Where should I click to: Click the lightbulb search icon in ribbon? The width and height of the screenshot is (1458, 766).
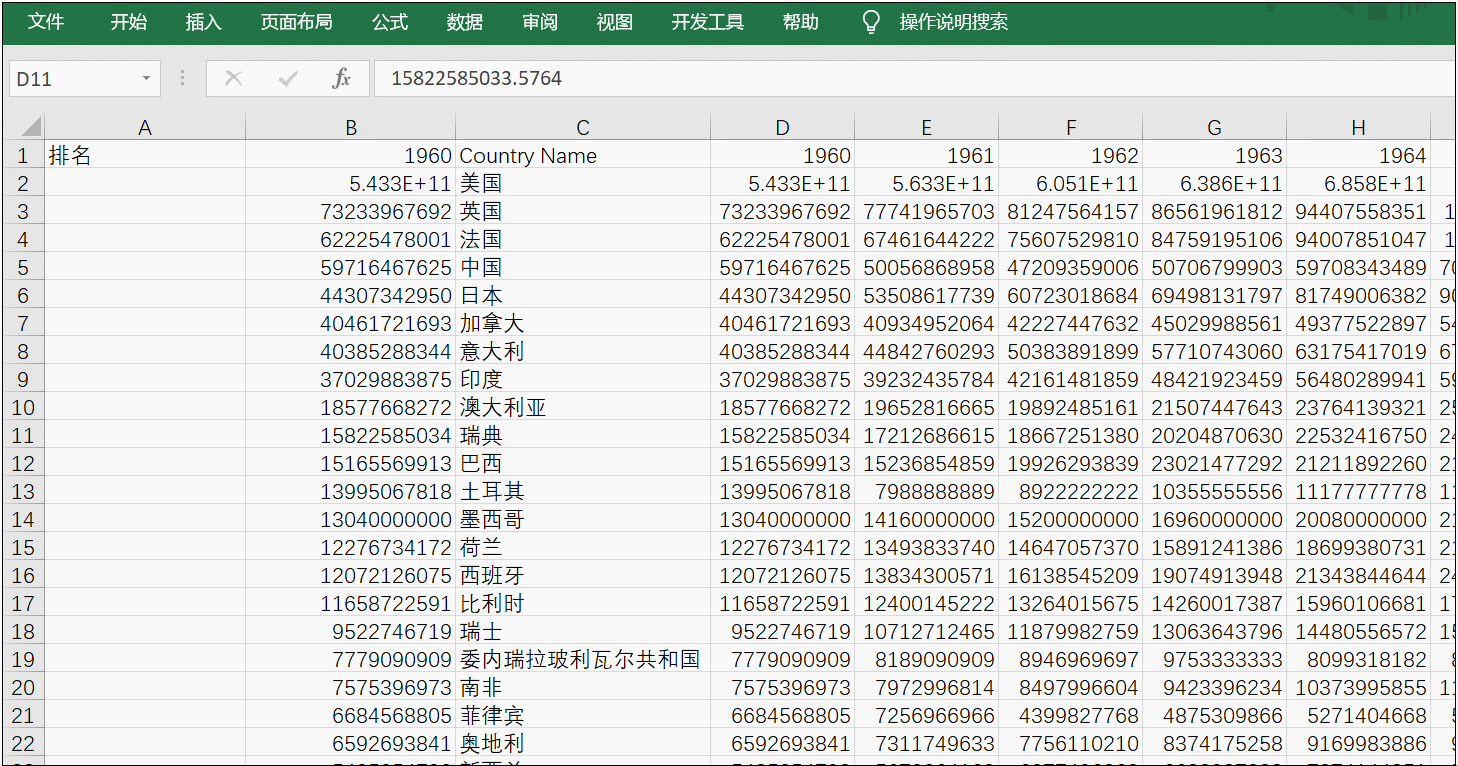click(869, 22)
